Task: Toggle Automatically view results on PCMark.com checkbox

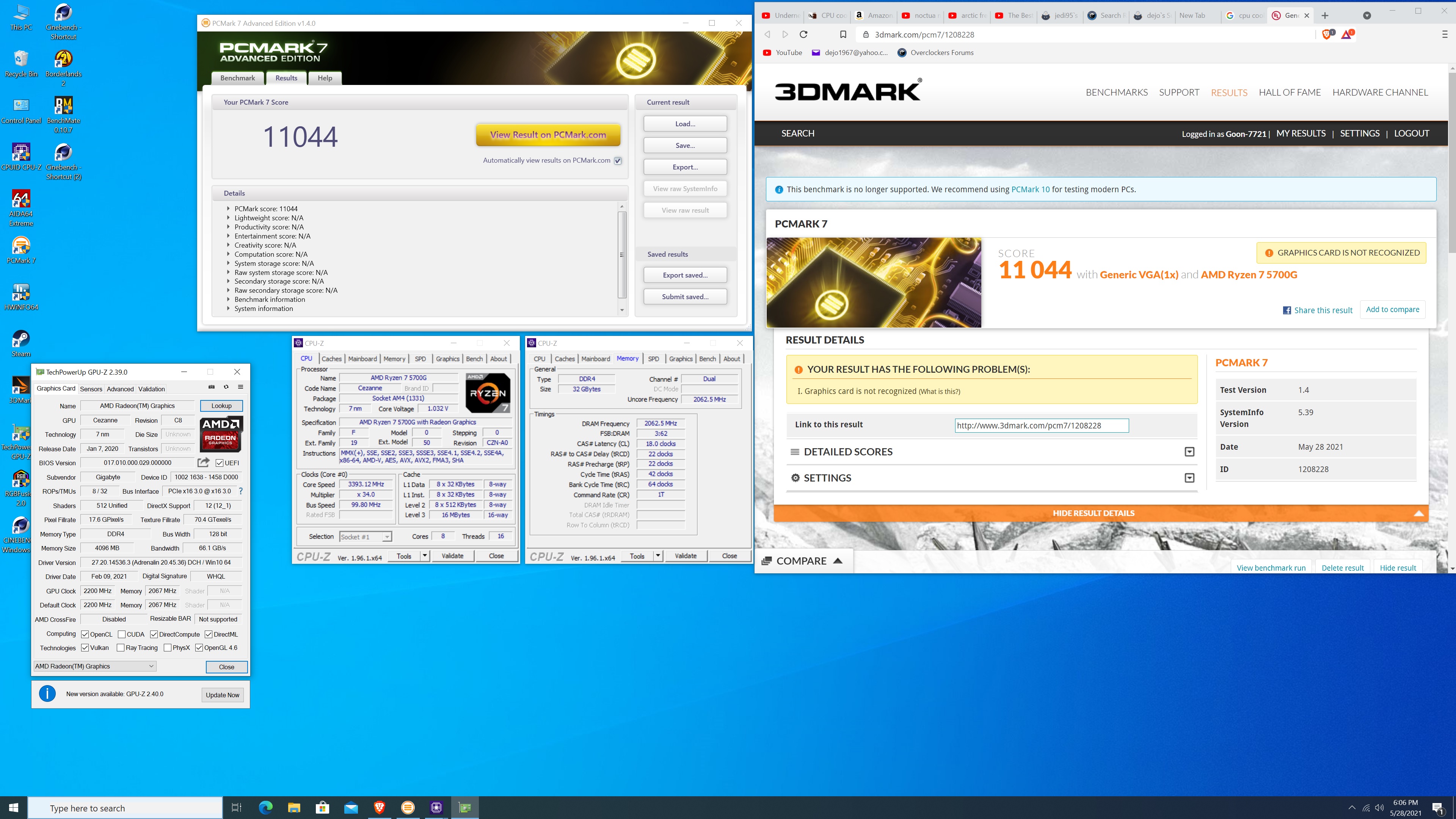Action: click(618, 160)
